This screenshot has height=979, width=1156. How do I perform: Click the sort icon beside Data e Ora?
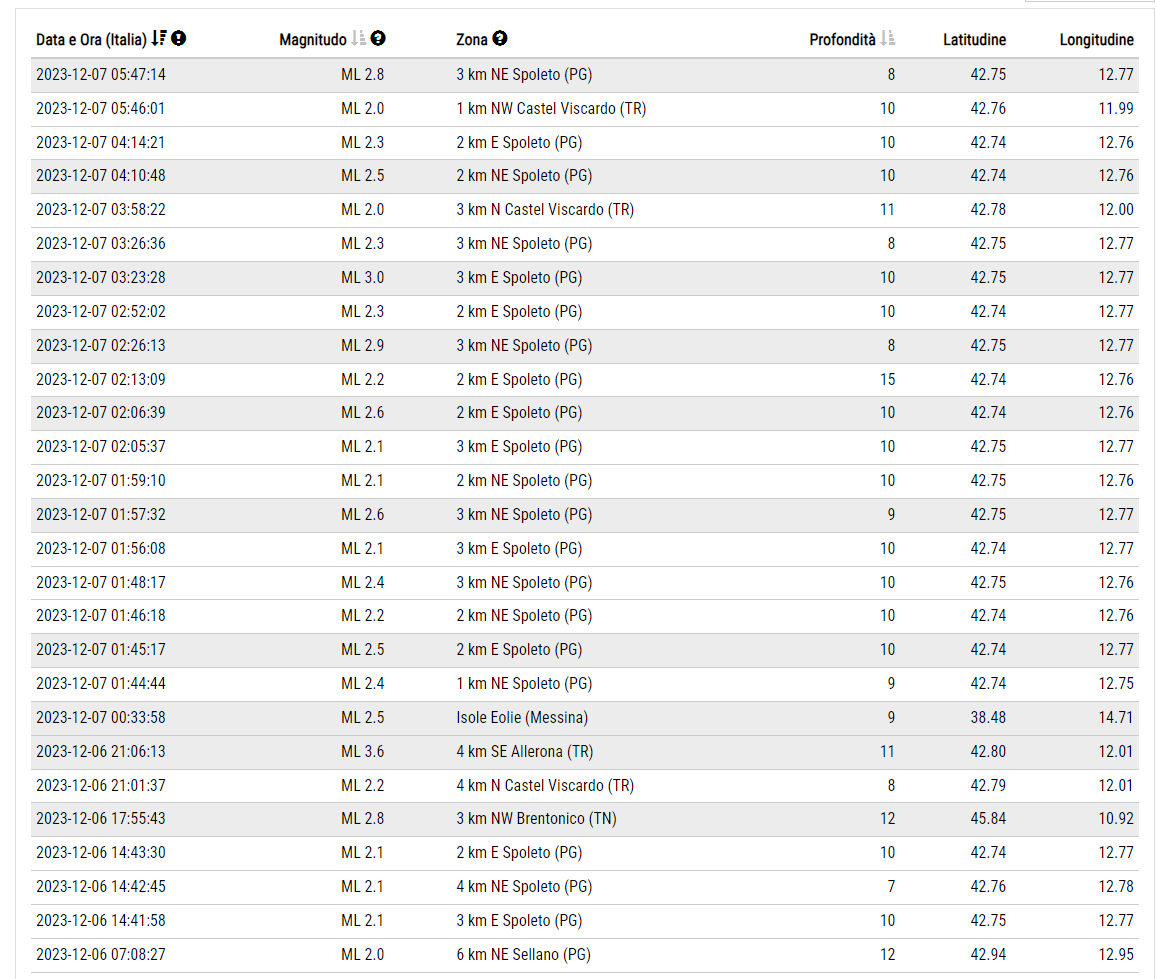(x=159, y=39)
